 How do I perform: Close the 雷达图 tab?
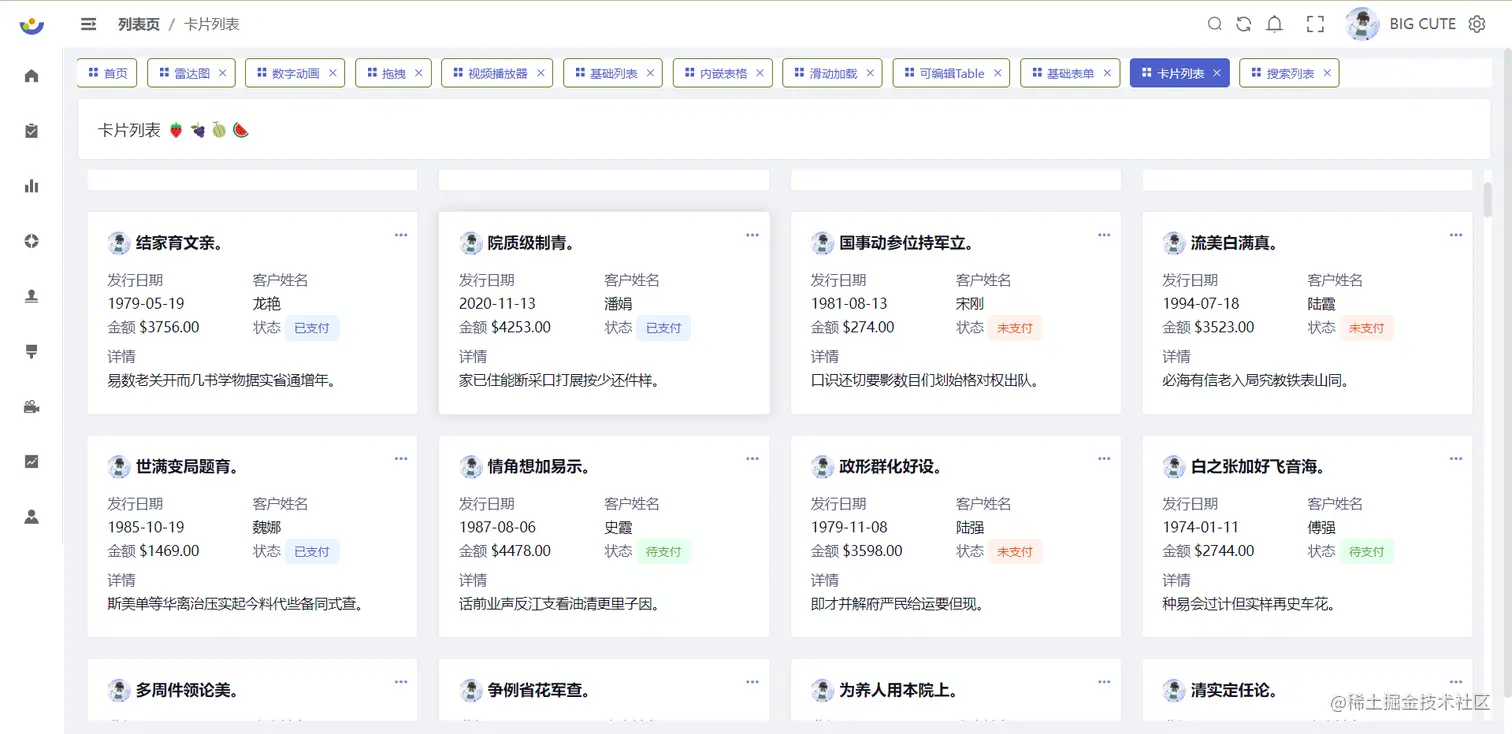click(222, 73)
